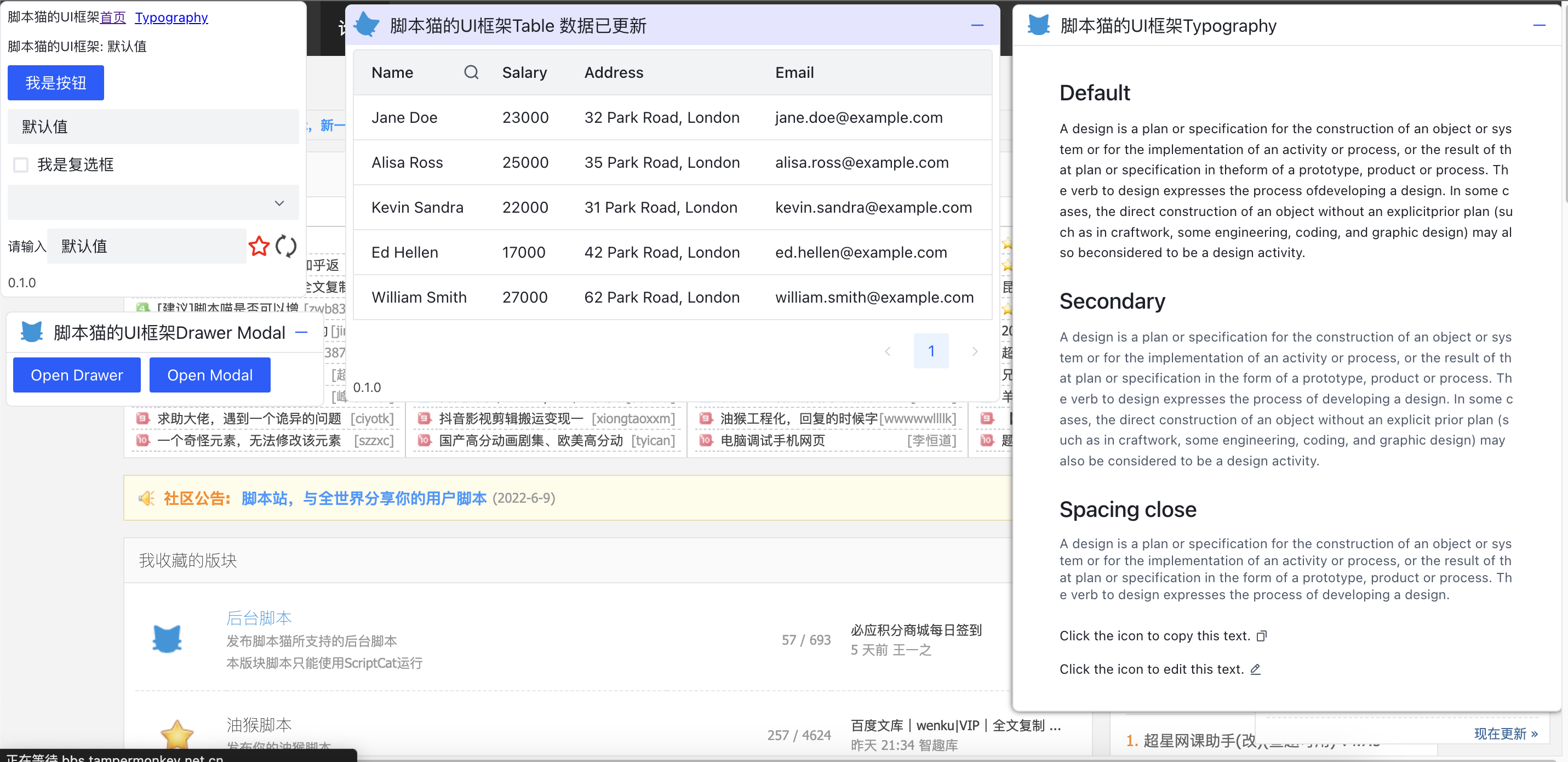Go to next table page arrow
The height and width of the screenshot is (762, 1568).
[x=975, y=351]
